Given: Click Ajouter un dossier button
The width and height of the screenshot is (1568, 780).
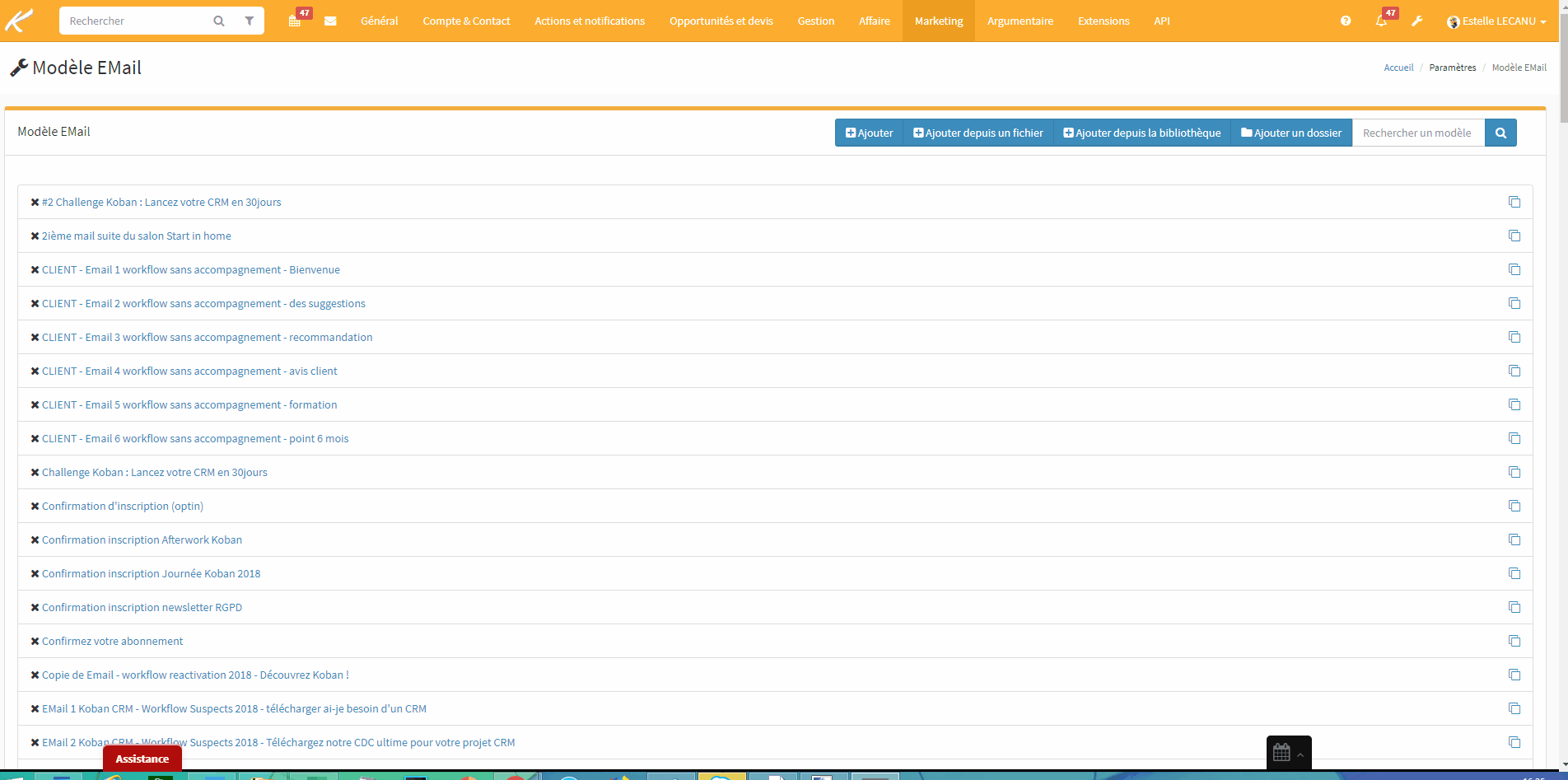Looking at the screenshot, I should pos(1291,133).
